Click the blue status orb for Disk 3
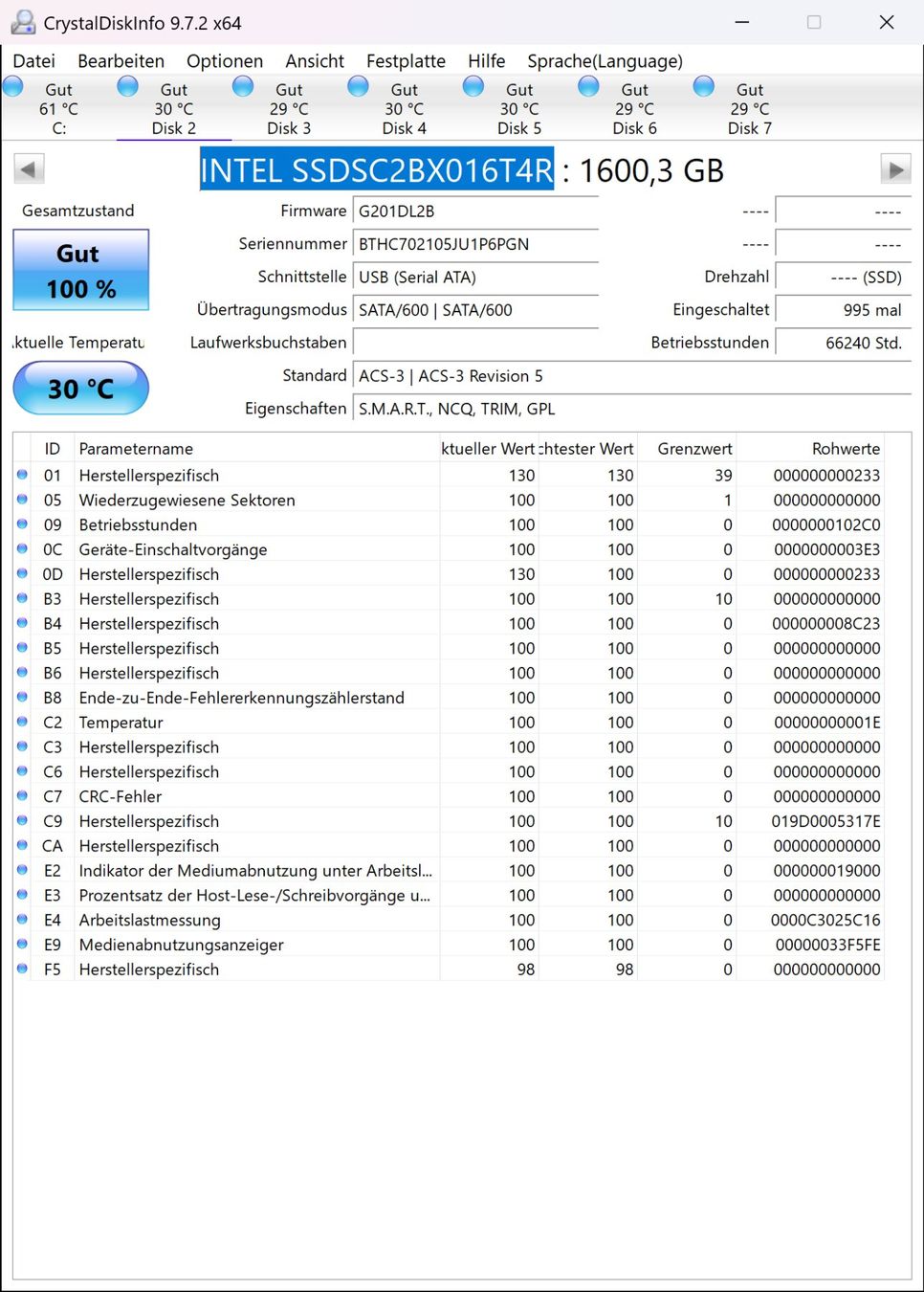 point(244,87)
